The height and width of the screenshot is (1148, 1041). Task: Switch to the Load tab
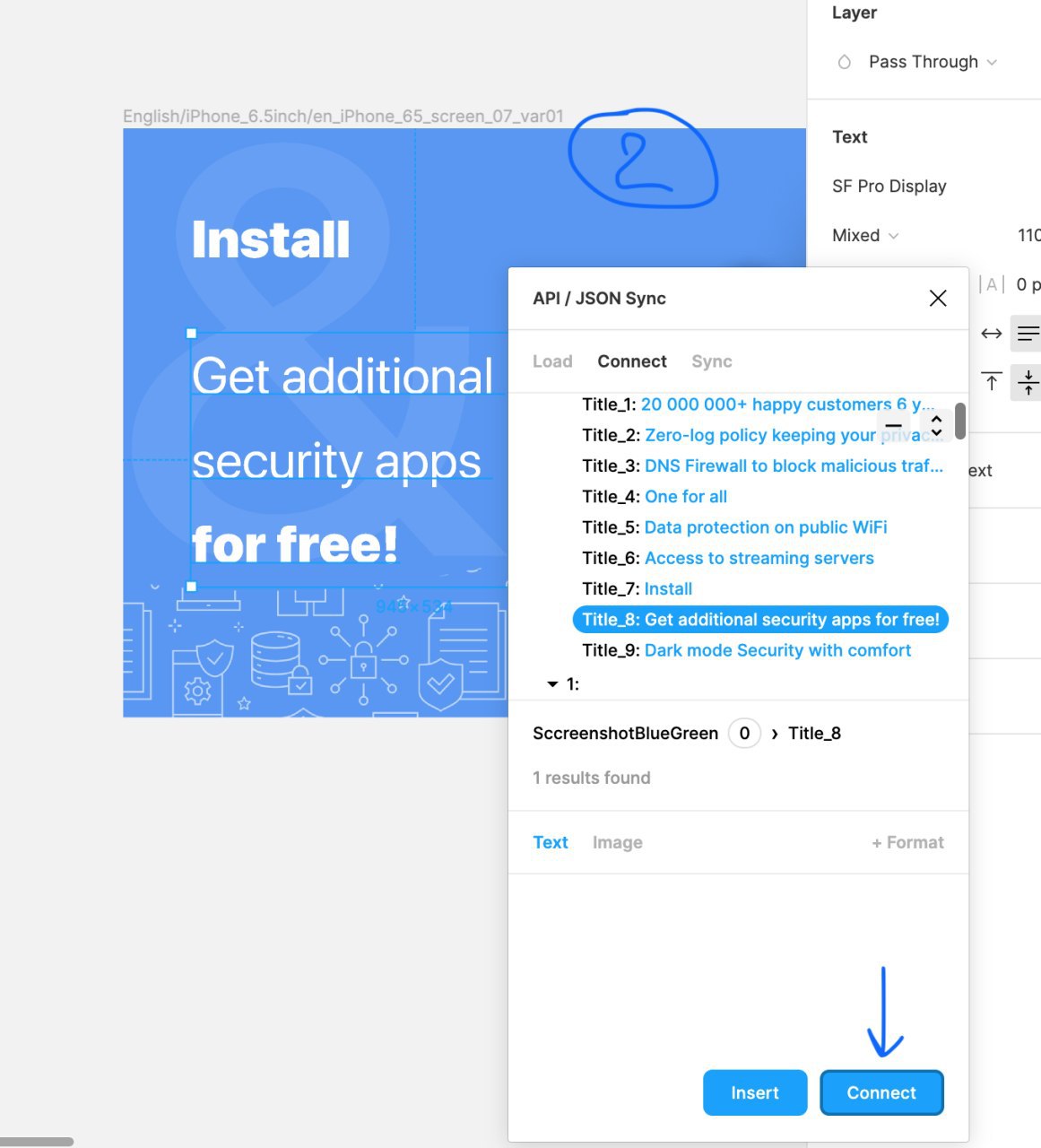(x=552, y=361)
